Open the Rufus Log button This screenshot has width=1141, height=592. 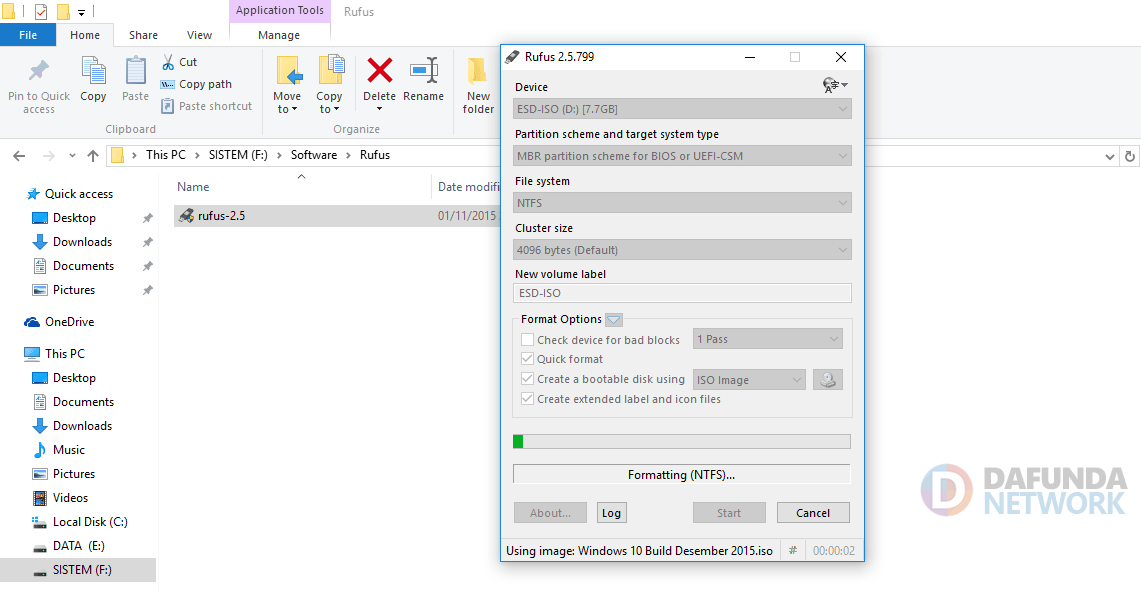(x=611, y=513)
